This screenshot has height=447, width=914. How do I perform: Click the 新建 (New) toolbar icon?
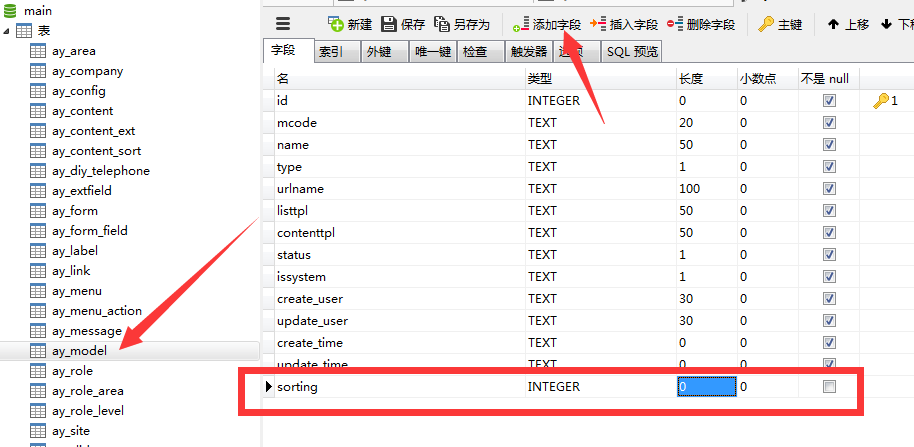point(336,24)
